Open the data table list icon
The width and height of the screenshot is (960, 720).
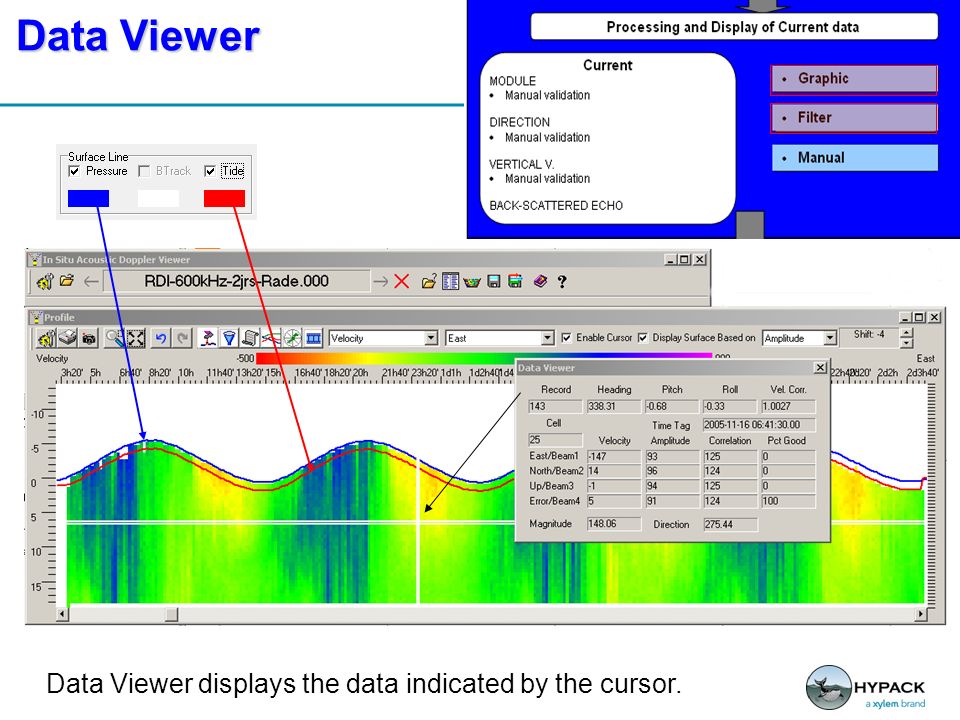(450, 282)
